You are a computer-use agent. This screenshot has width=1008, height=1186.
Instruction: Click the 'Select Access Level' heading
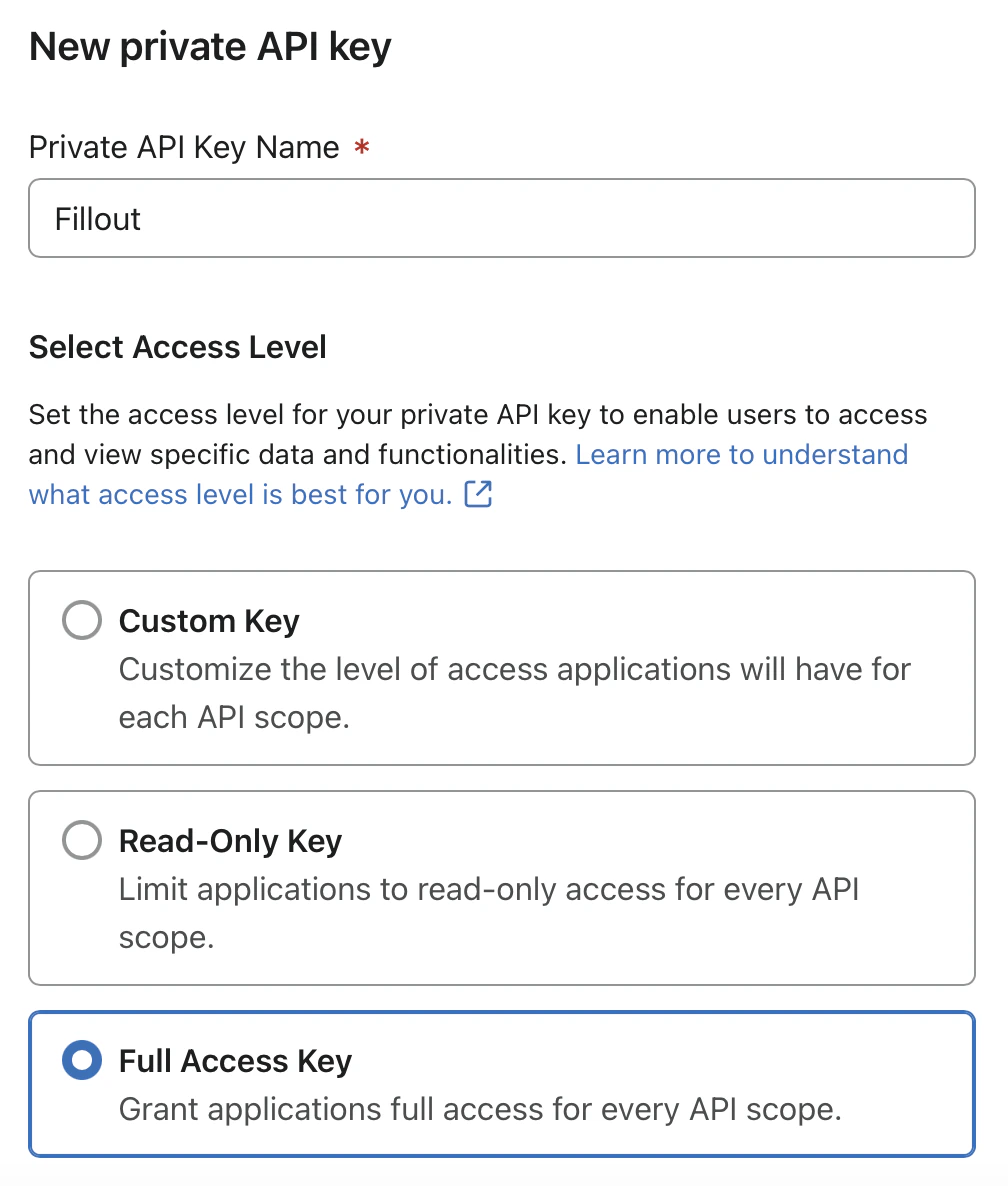click(177, 347)
